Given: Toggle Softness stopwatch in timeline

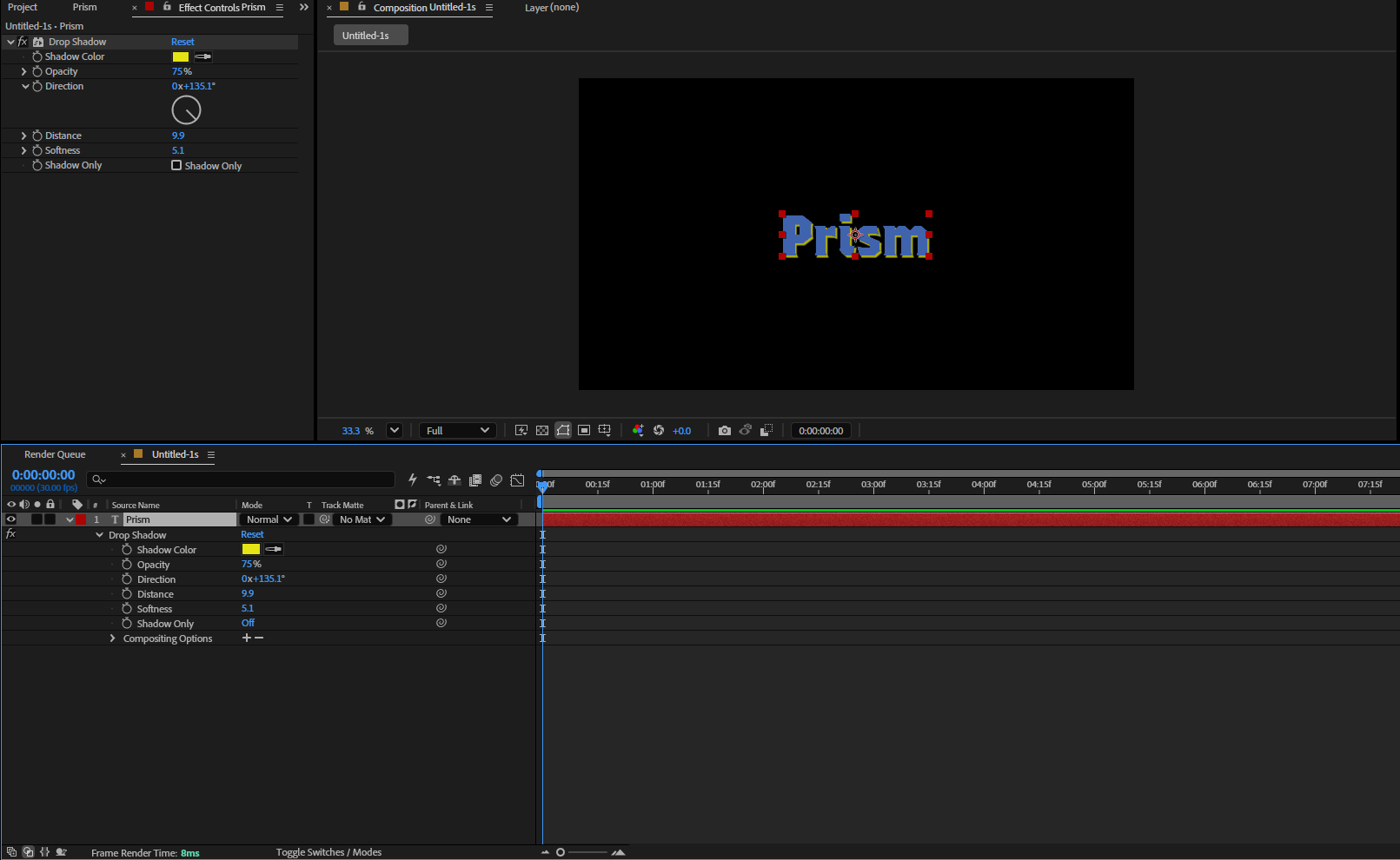Looking at the screenshot, I should click(x=127, y=608).
